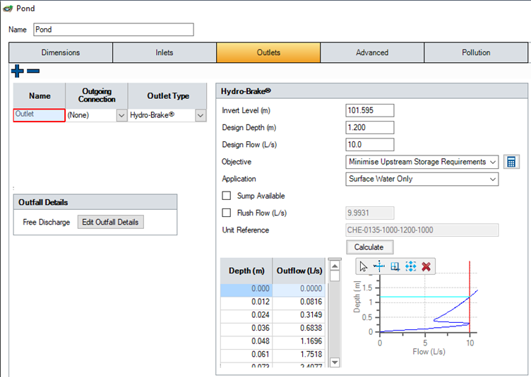Click the Depth (m) column header
Image resolution: width=531 pixels, height=377 pixels.
click(247, 271)
